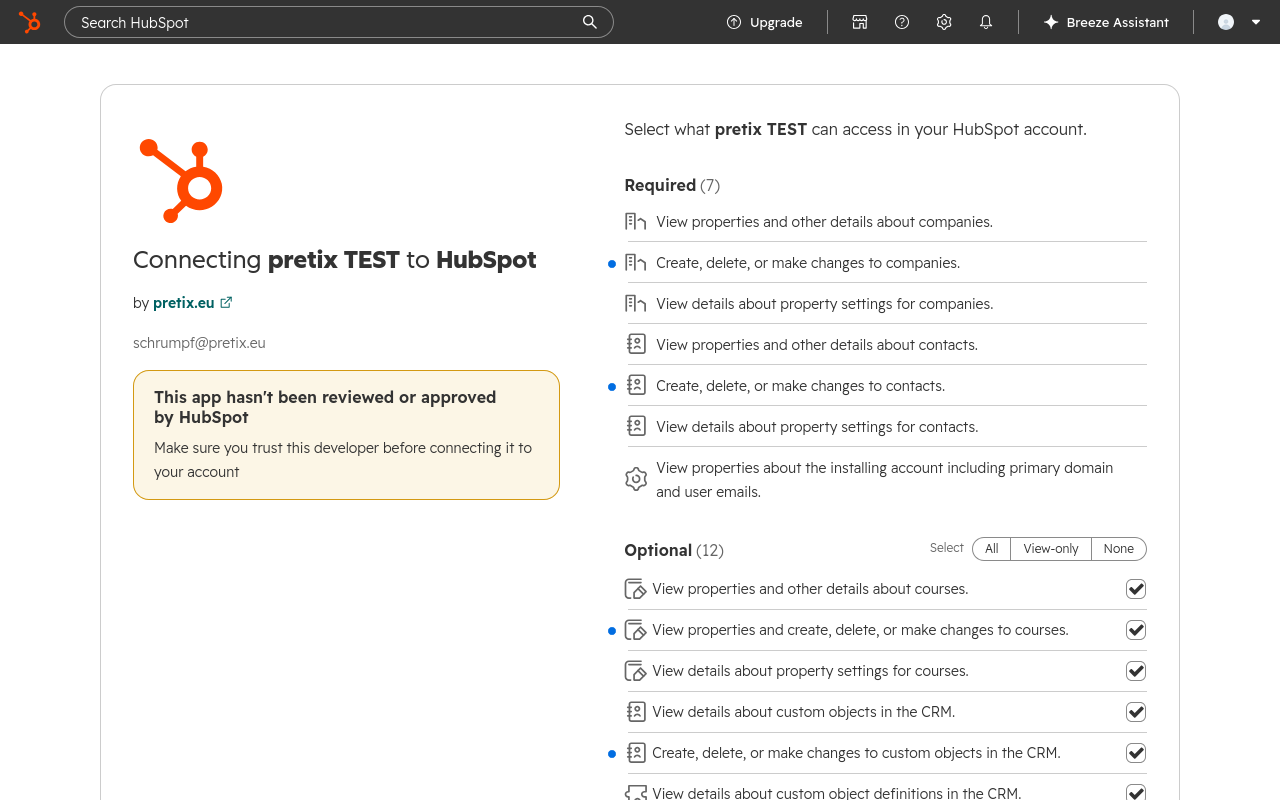
Task: Click gear icon beside installing account properties
Action: (x=636, y=480)
